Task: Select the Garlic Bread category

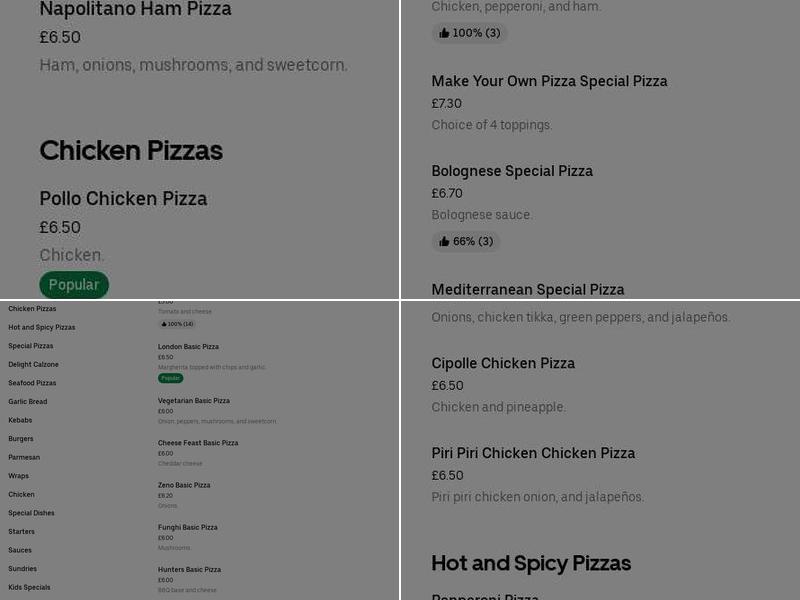Action: pyautogui.click(x=27, y=401)
